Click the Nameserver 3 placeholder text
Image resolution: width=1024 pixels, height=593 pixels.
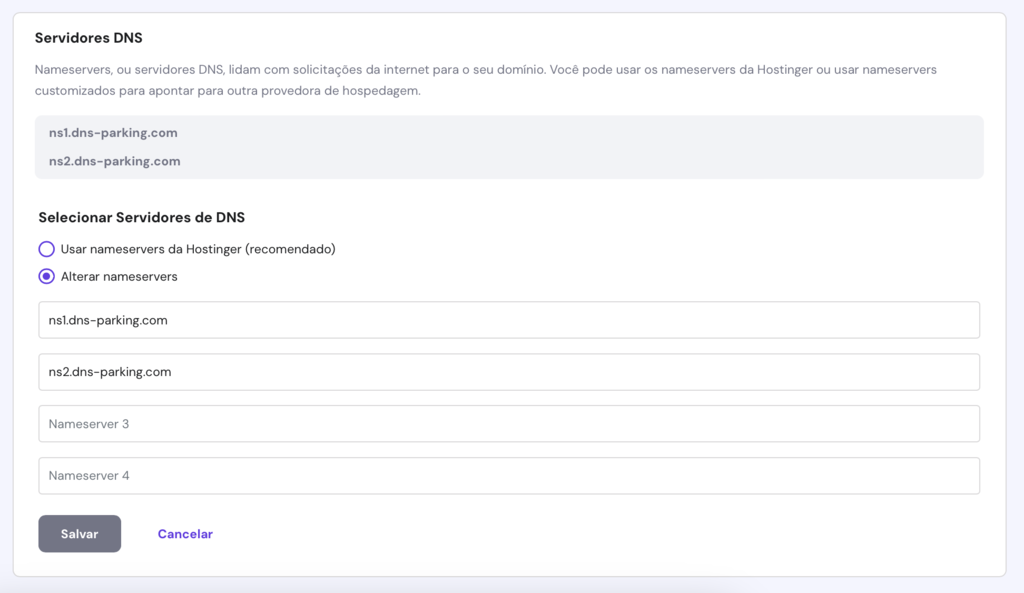point(91,423)
